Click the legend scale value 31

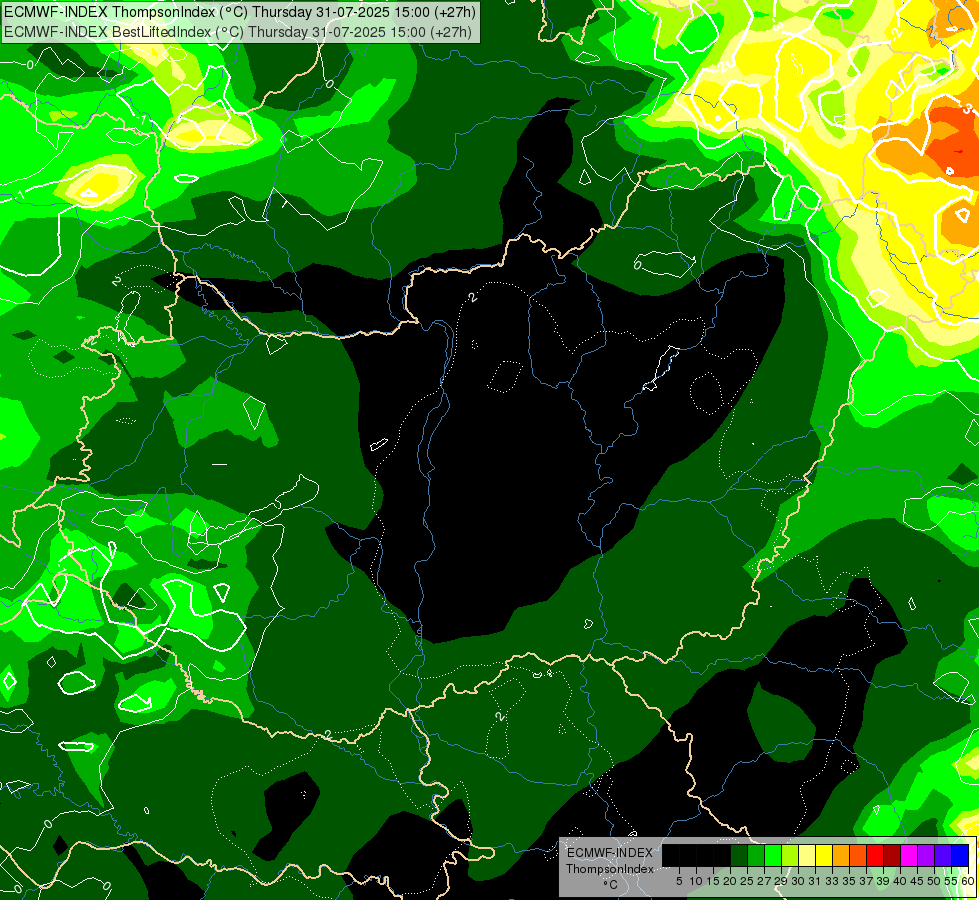[x=815, y=881]
